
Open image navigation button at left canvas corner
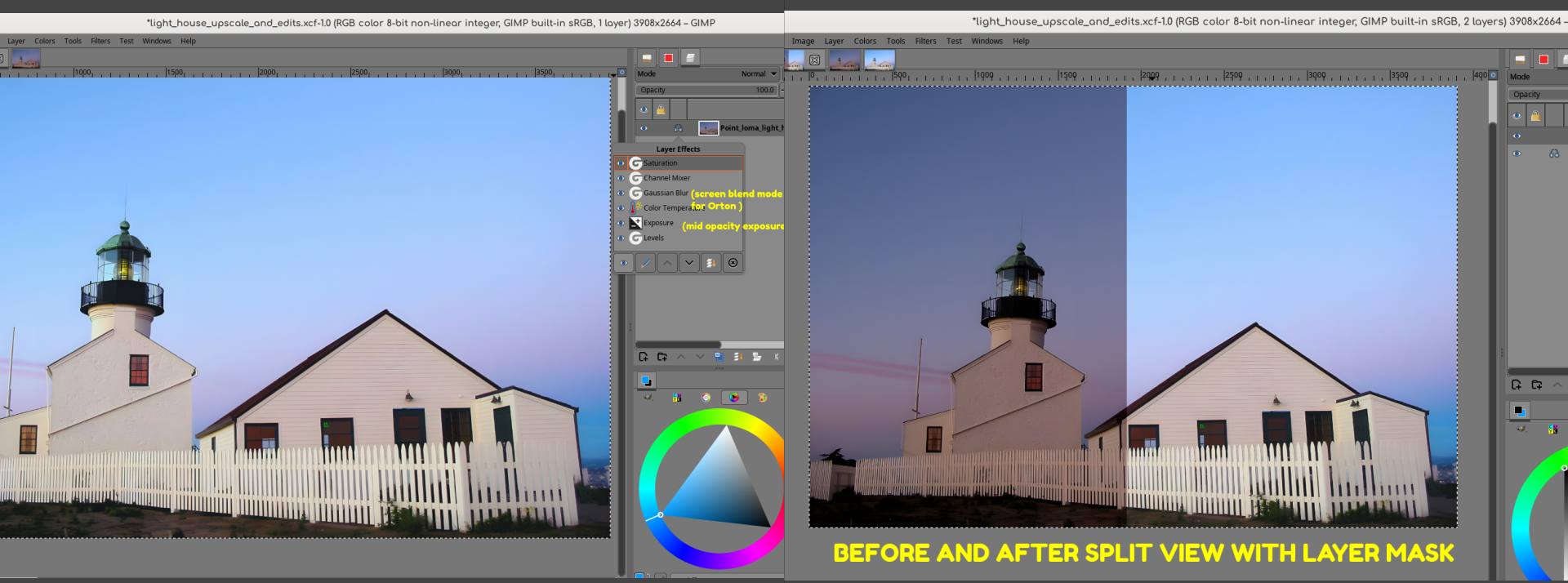[621, 73]
